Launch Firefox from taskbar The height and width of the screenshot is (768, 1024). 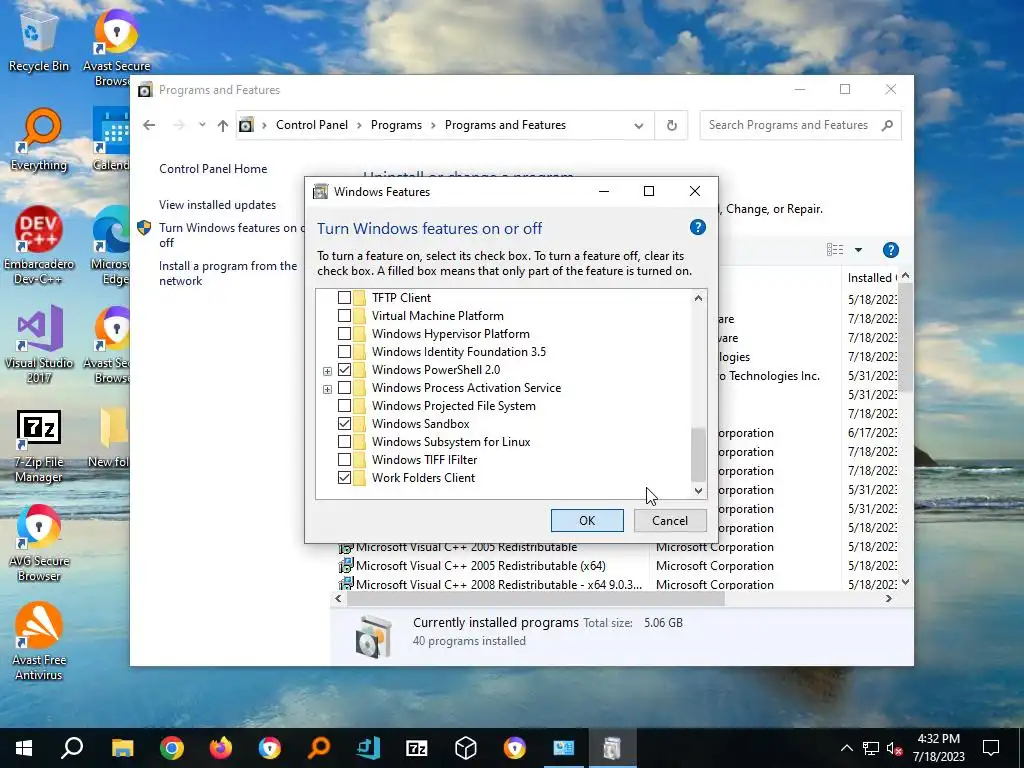pos(221,748)
